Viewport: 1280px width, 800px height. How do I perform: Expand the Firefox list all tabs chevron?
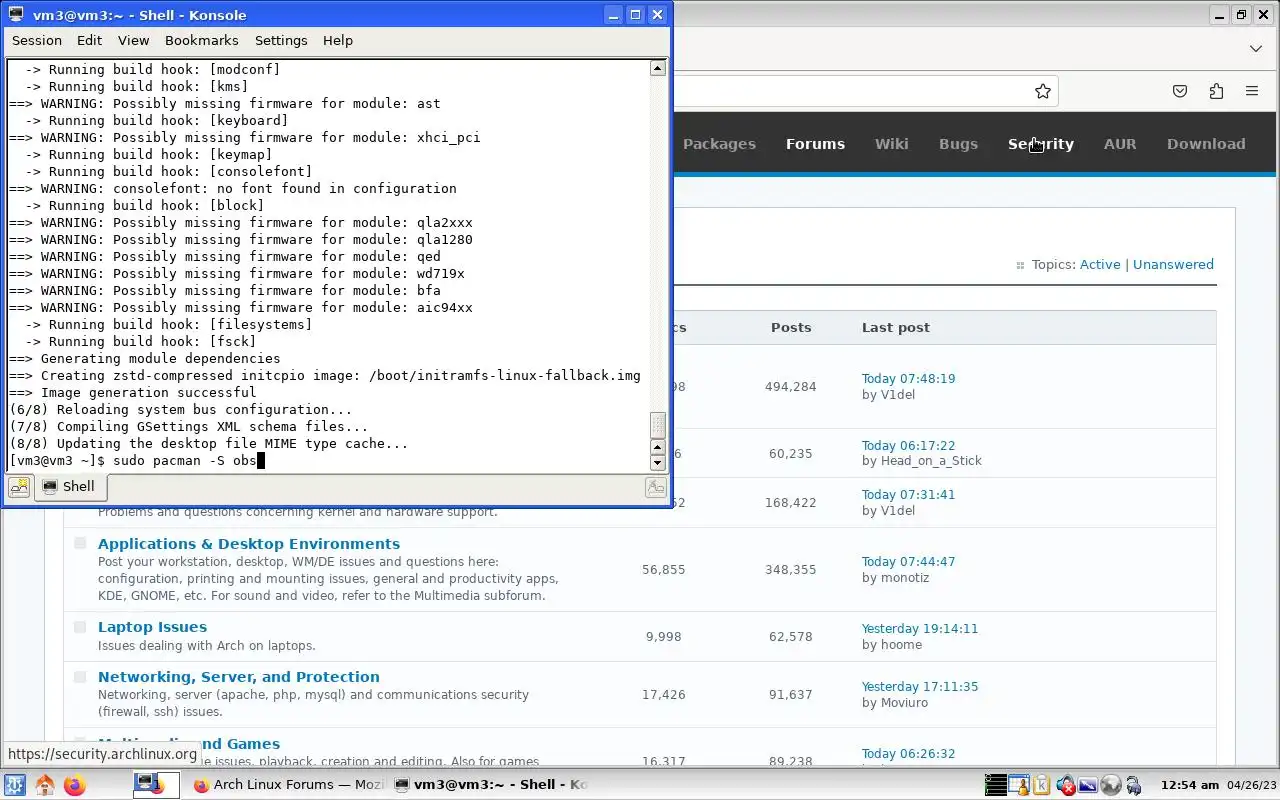pos(1256,48)
